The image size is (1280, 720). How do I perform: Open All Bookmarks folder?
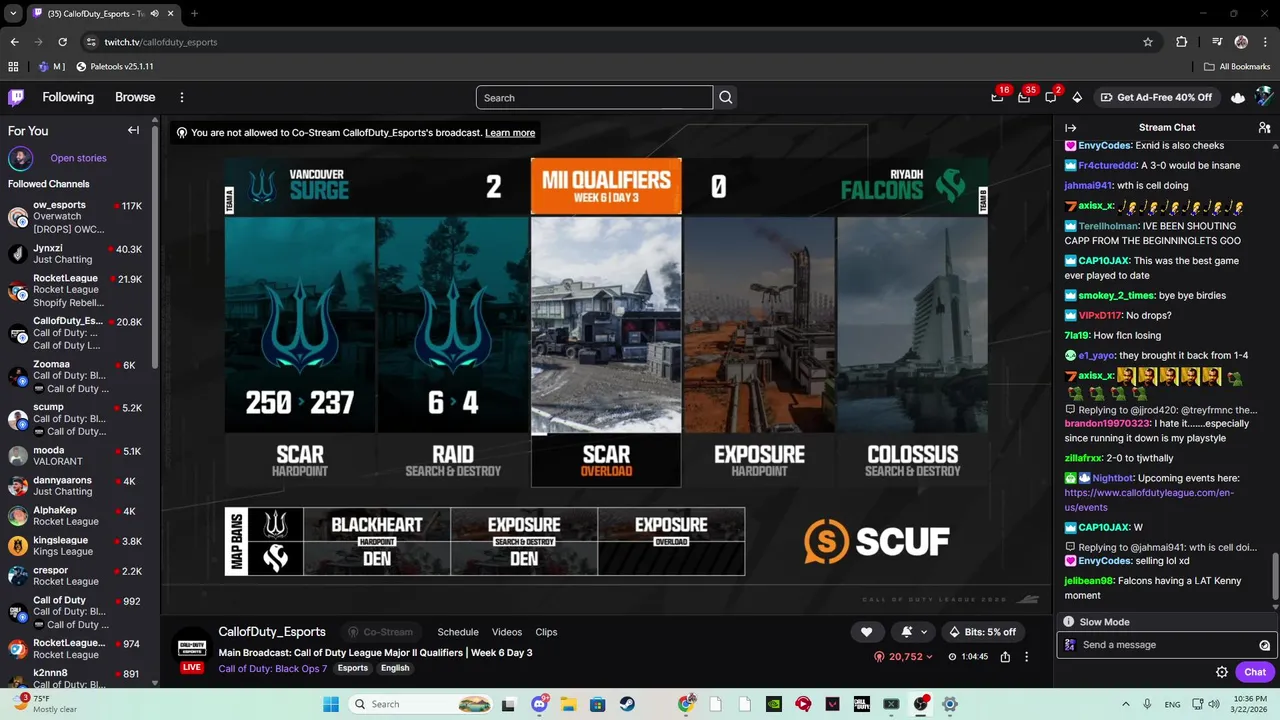coord(1237,66)
